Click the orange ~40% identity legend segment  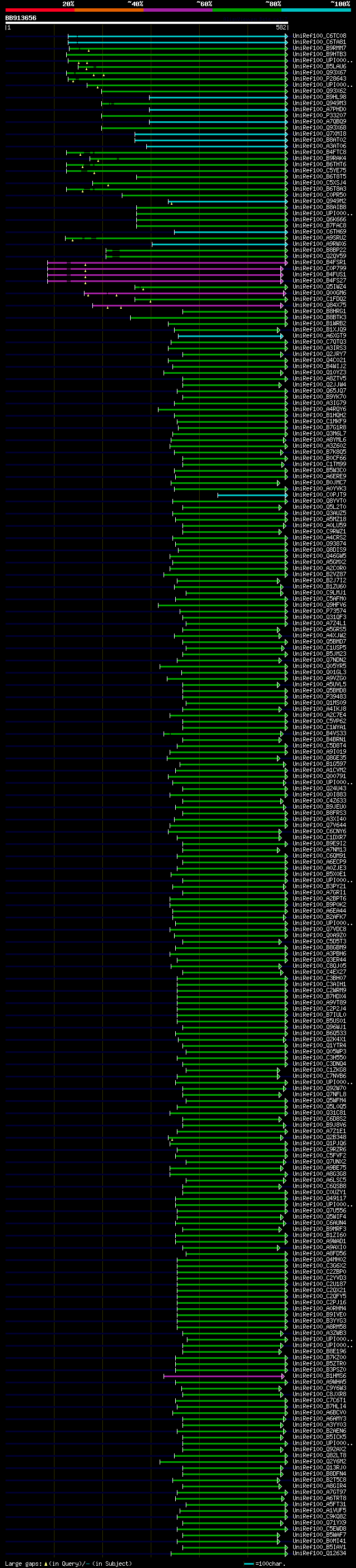(109, 10)
